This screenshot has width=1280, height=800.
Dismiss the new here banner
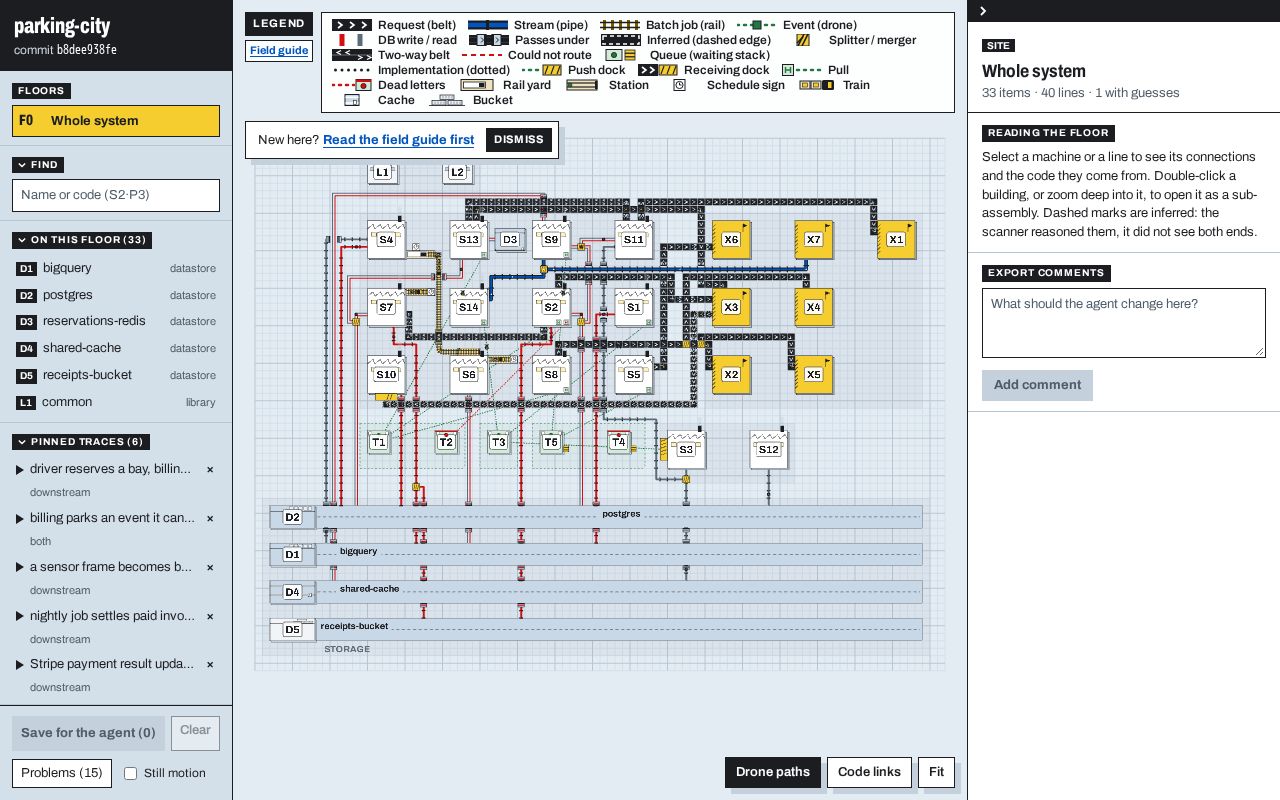(519, 140)
